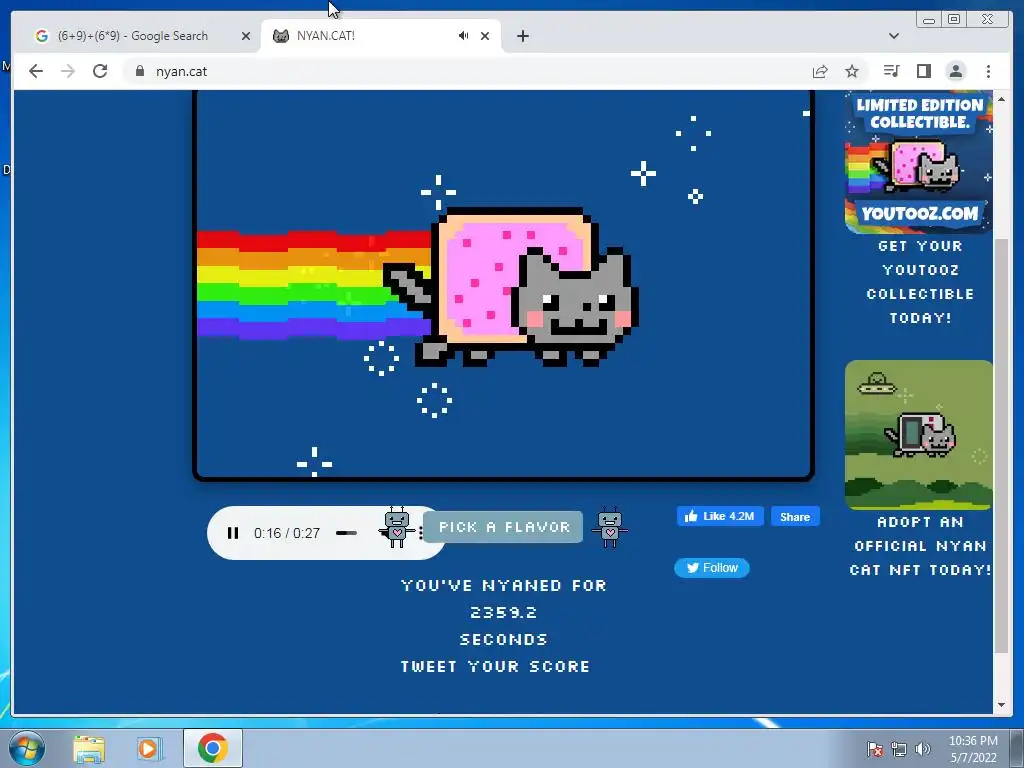The image size is (1024, 768).
Task: Open the system volume speaker icon
Action: pos(922,749)
